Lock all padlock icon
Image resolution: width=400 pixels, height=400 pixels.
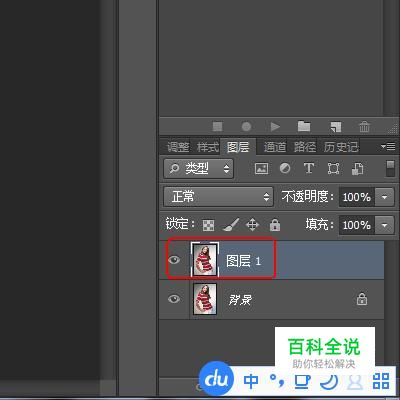pyautogui.click(x=275, y=225)
